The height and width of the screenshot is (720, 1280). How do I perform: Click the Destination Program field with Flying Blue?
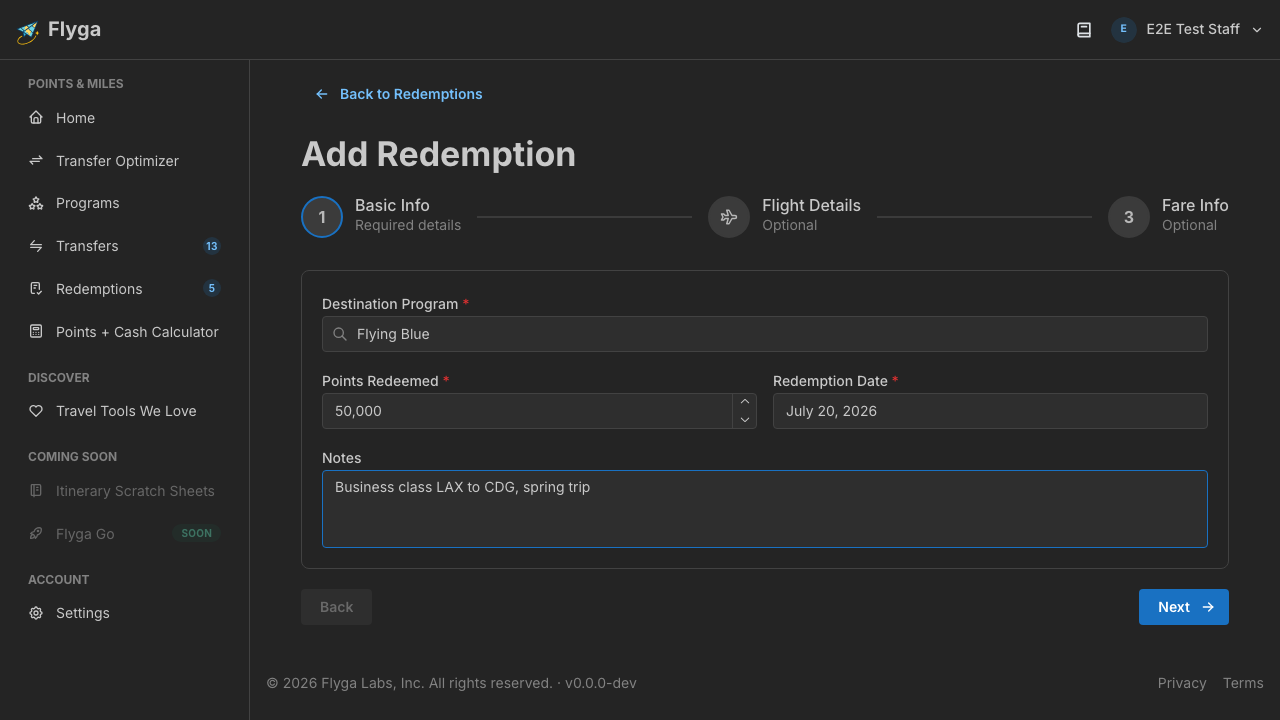pos(765,334)
